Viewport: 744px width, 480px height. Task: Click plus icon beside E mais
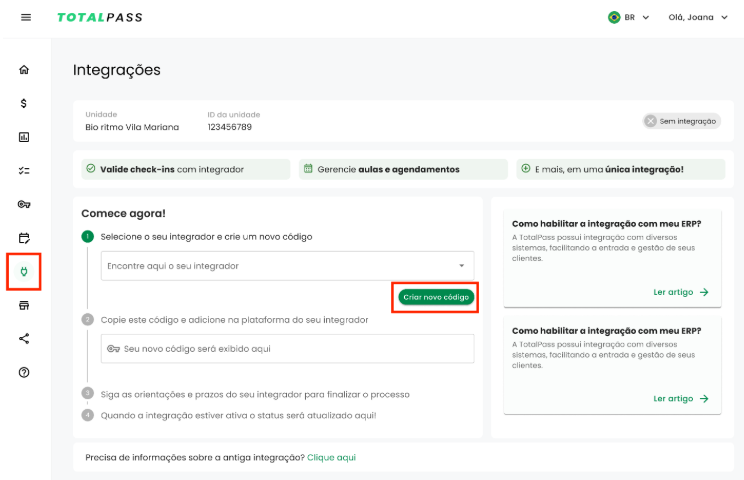point(526,168)
